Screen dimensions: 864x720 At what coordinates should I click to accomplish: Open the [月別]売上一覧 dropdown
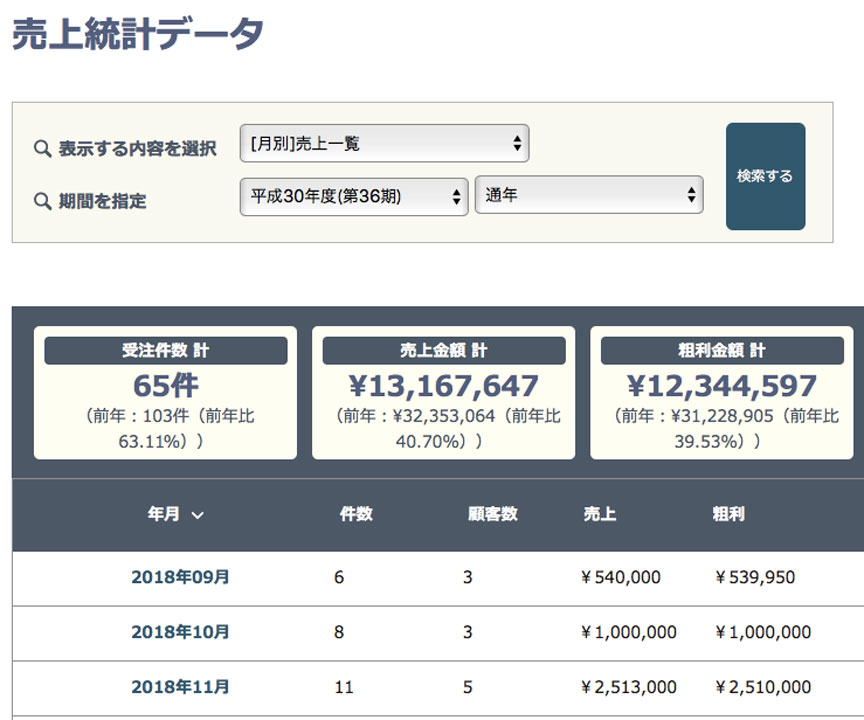click(x=384, y=144)
